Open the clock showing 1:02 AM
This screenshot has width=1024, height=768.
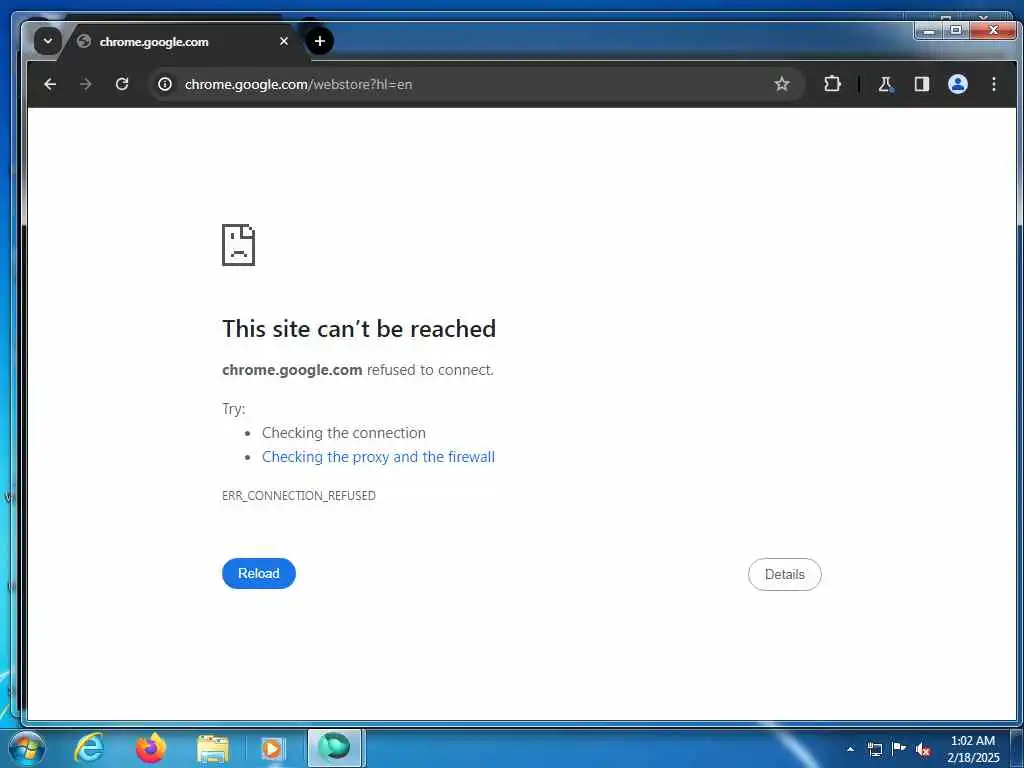973,749
